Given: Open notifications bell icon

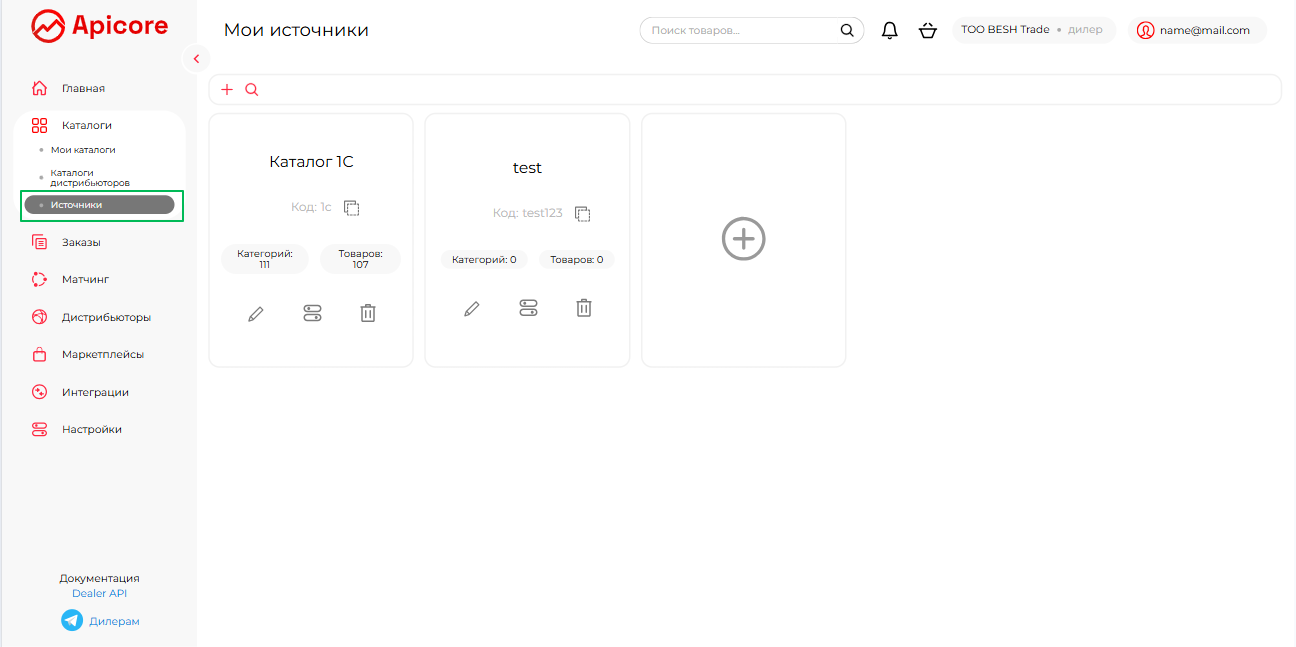Looking at the screenshot, I should [889, 31].
